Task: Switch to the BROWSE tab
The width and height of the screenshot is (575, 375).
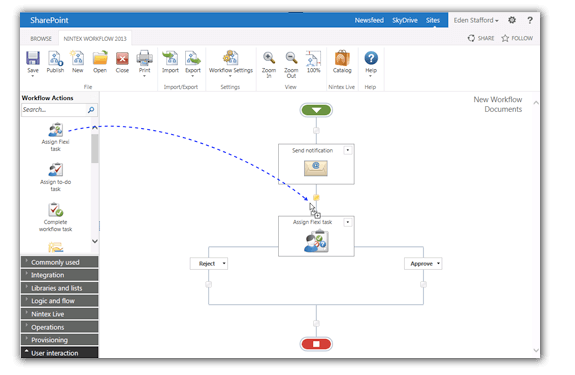Action: click(x=41, y=38)
